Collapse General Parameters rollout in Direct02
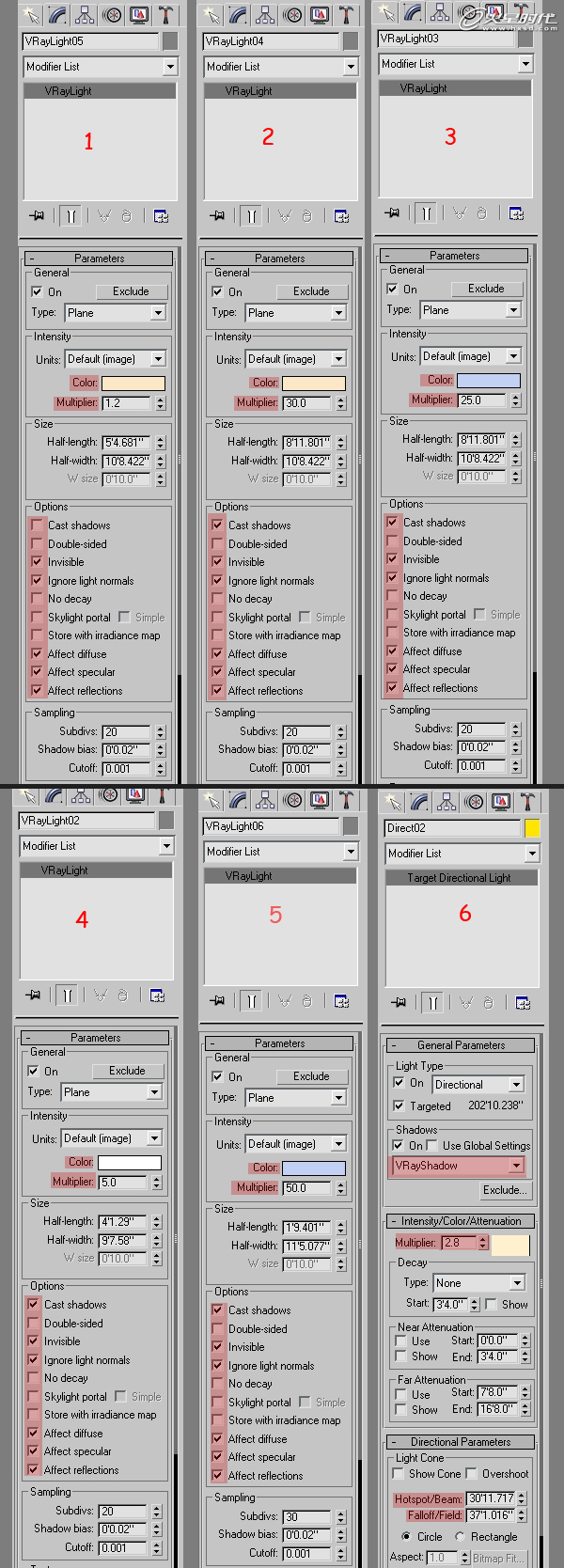Viewport: 564px width, 1568px height. coord(461,1045)
